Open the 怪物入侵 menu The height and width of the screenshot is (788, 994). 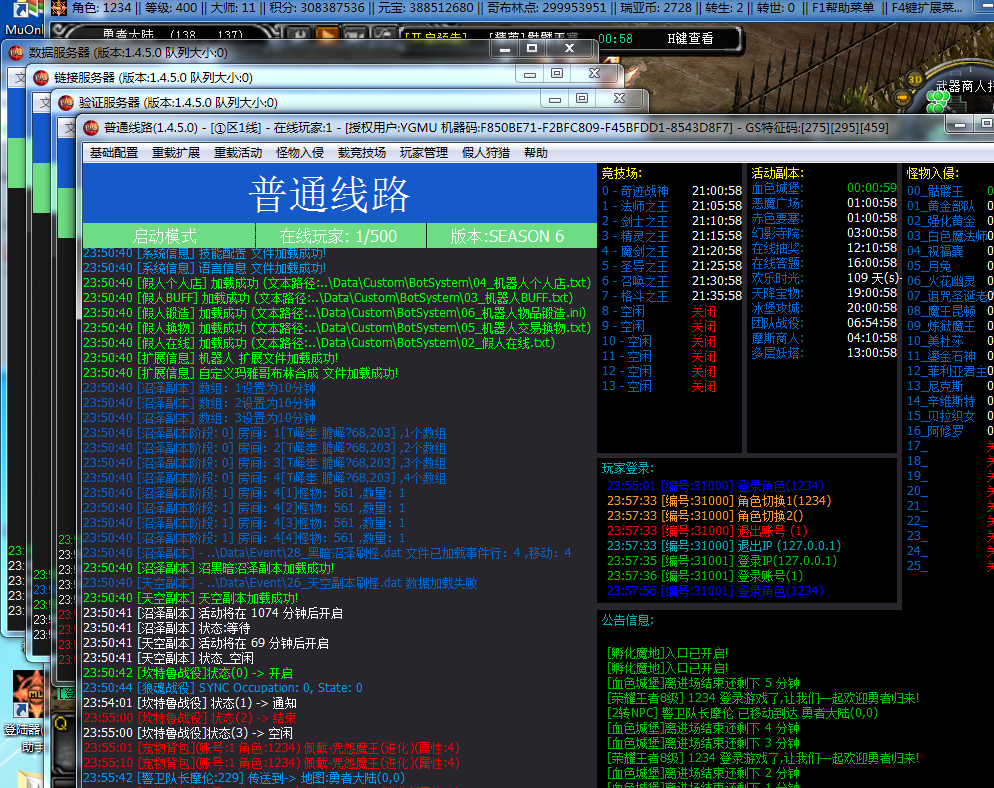coord(300,153)
